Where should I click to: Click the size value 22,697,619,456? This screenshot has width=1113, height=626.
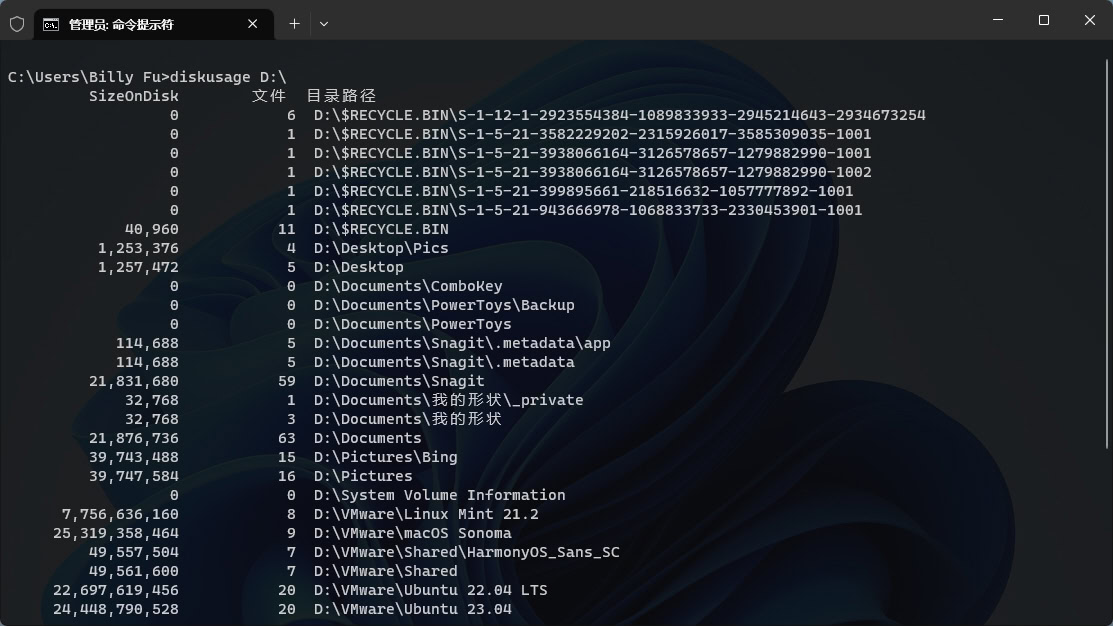pyautogui.click(x=116, y=591)
